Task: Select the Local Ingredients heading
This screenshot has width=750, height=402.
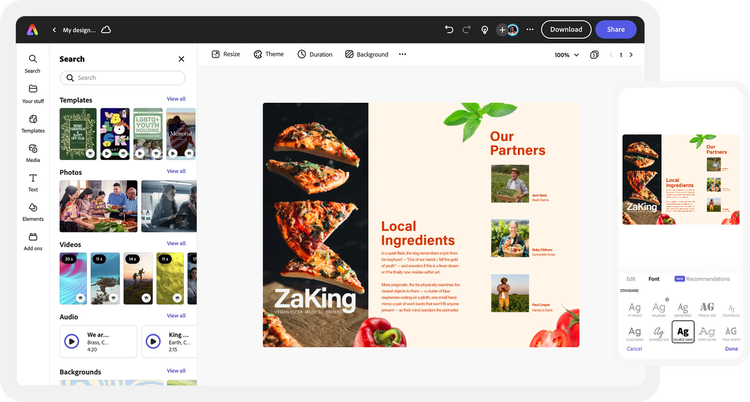Action: coord(418,233)
